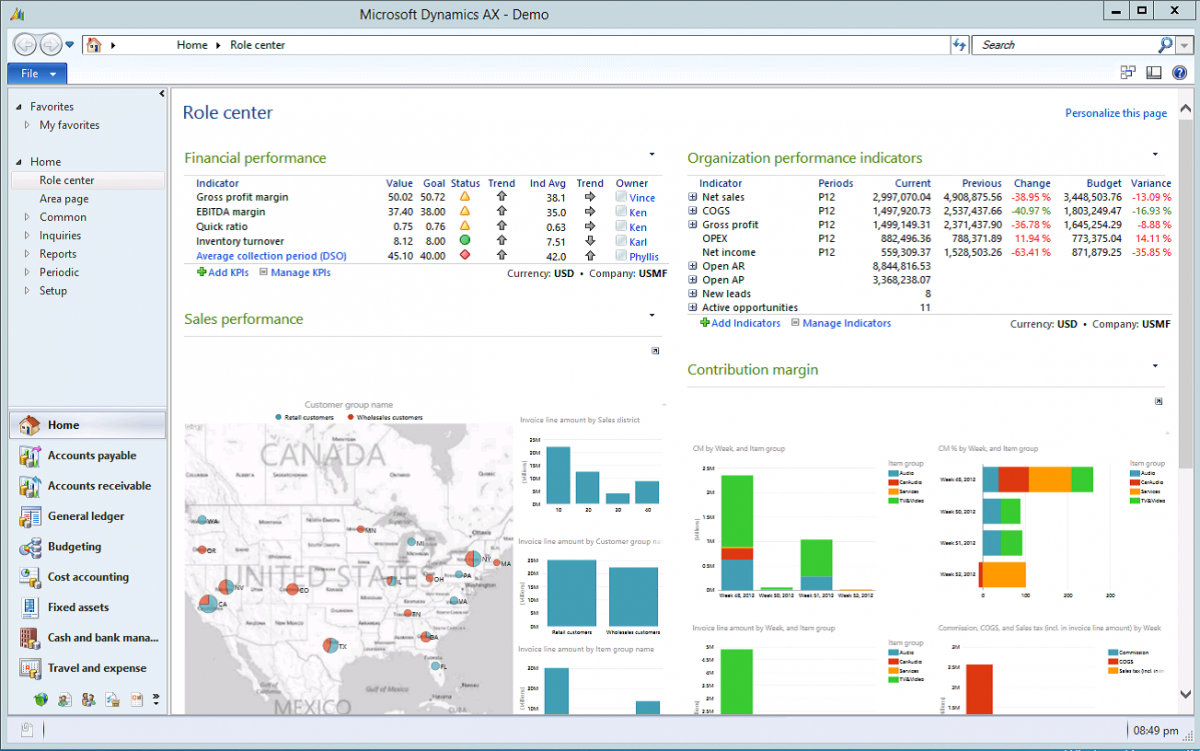
Task: Expand the Net sales indicator row
Action: (x=692, y=197)
